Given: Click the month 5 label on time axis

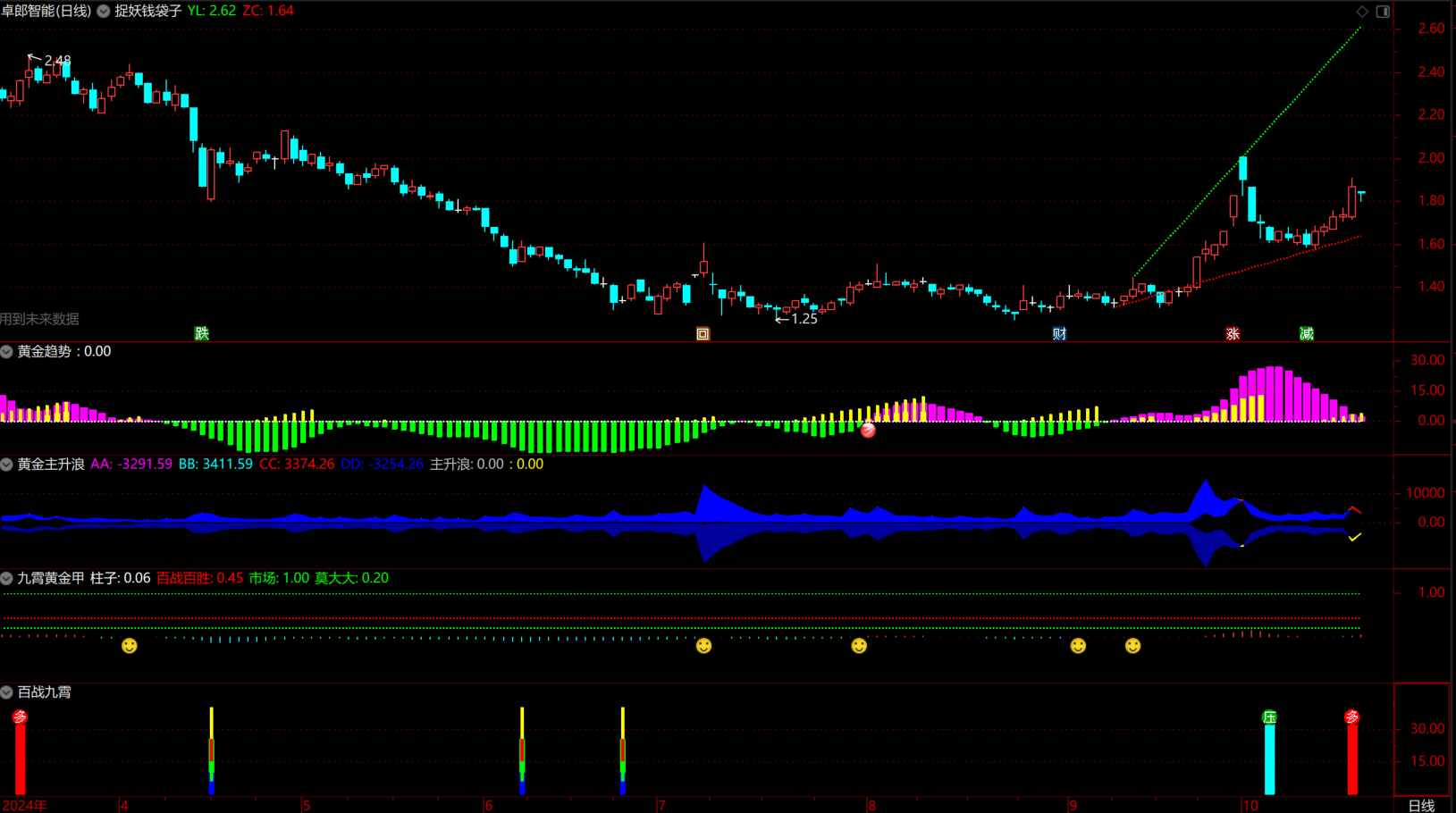Looking at the screenshot, I should (306, 806).
